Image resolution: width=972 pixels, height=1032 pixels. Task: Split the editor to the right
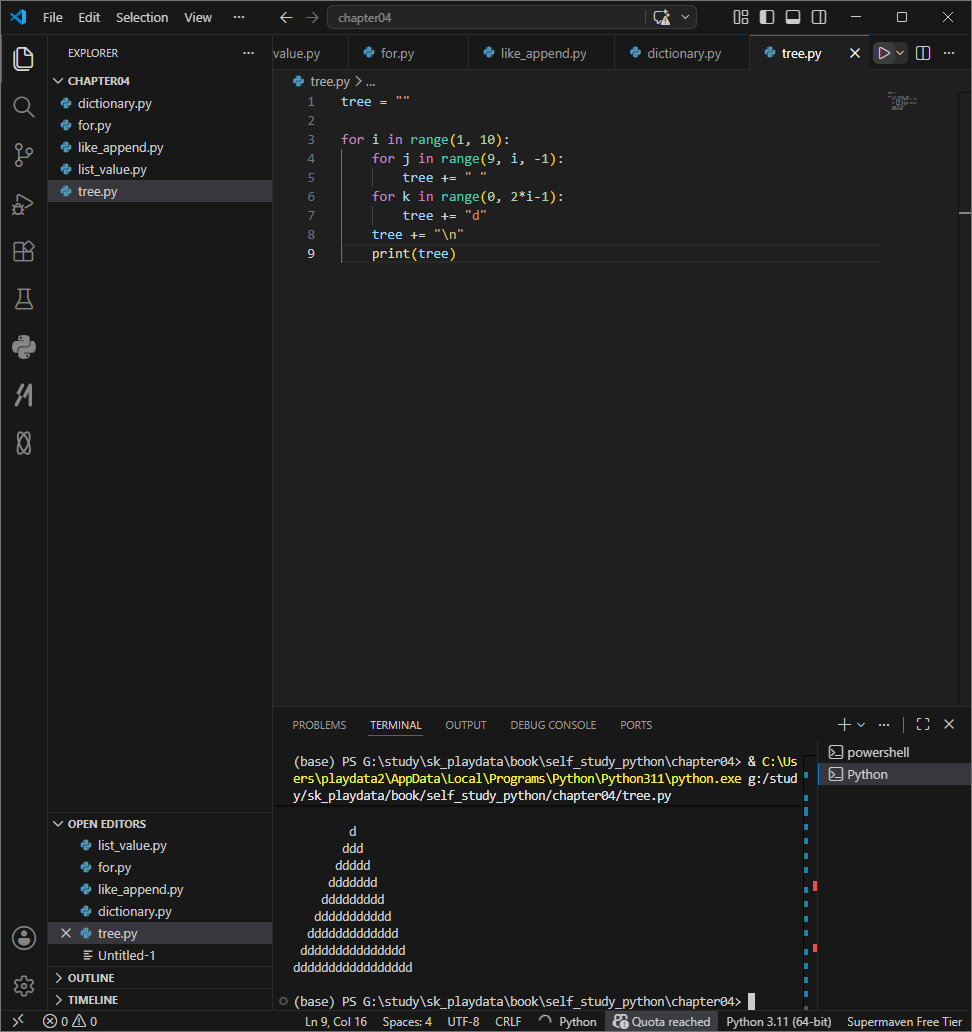click(x=923, y=53)
